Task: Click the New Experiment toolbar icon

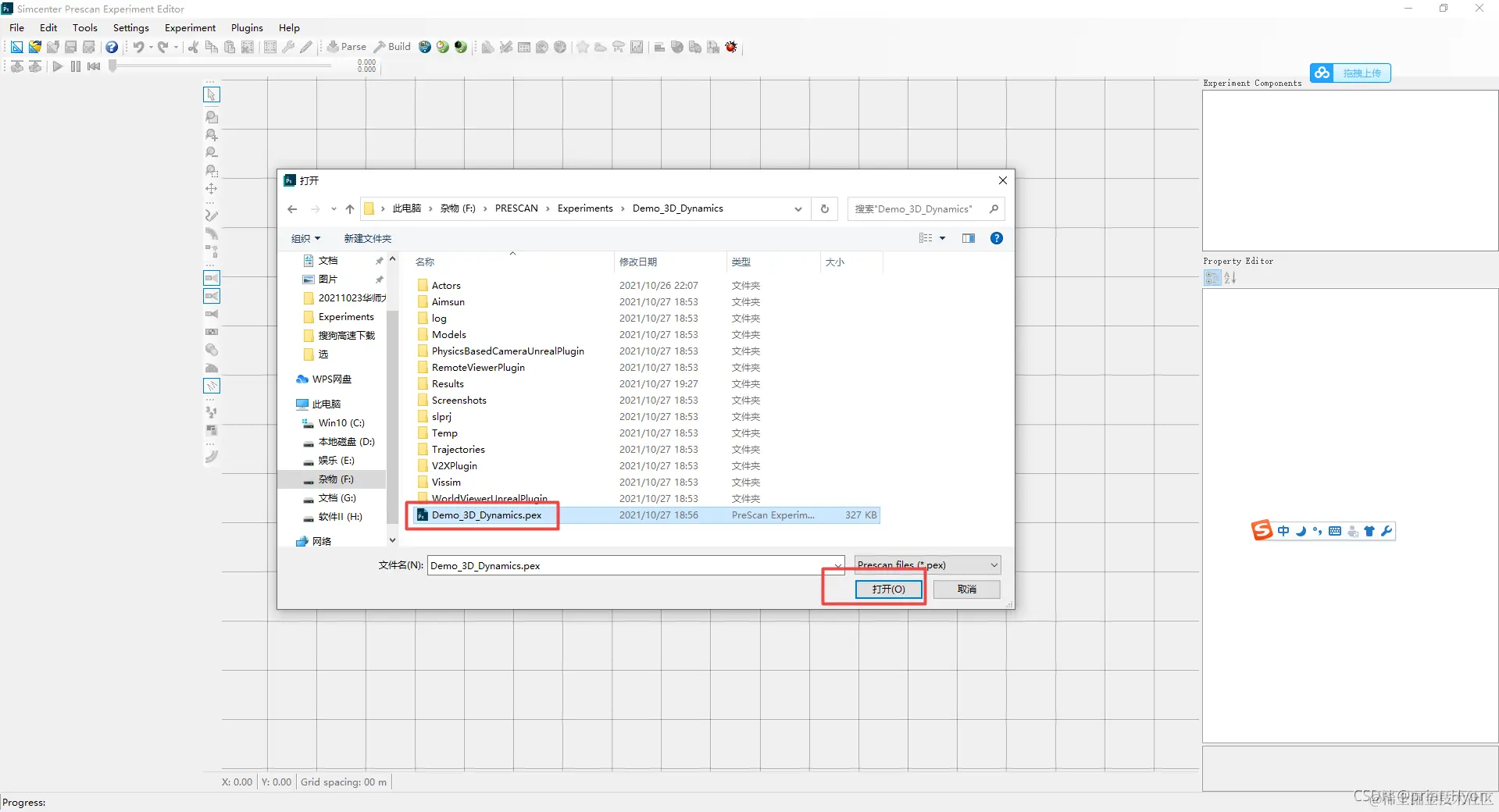Action: pos(16,47)
